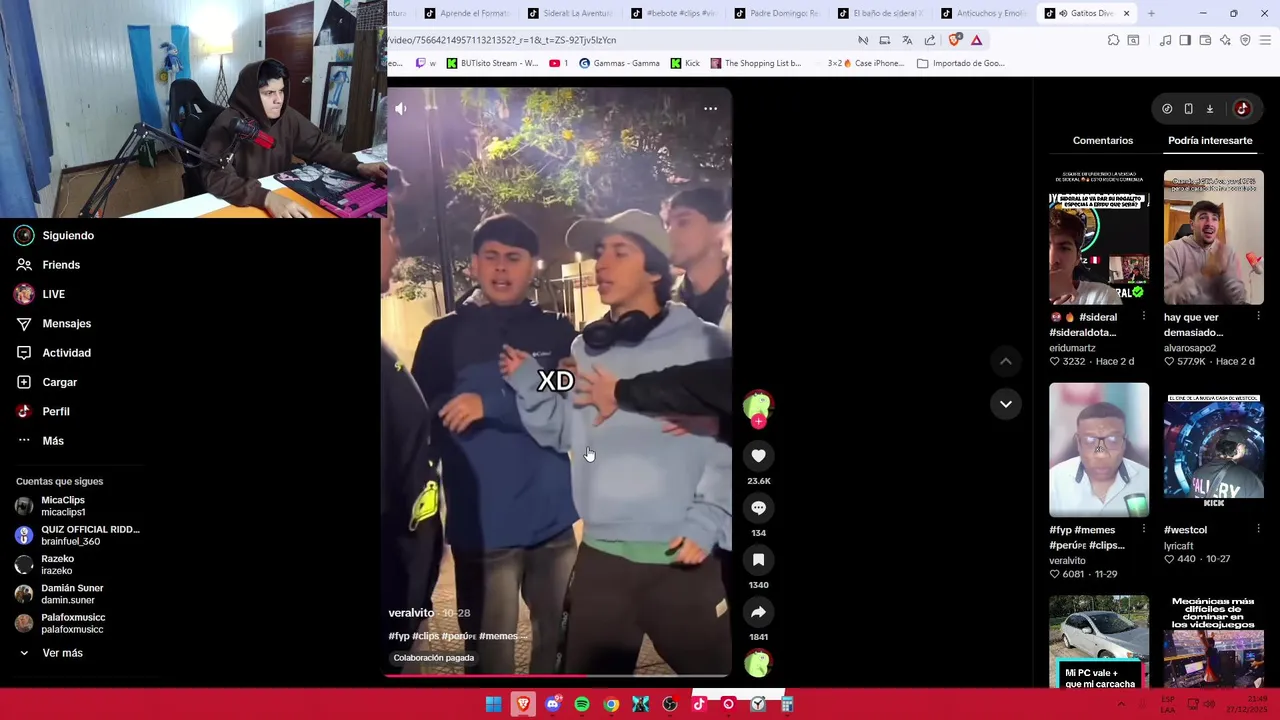Open the 'Mi PC vale' car thumbnail
This screenshot has height=720, width=1280.
coord(1099,642)
